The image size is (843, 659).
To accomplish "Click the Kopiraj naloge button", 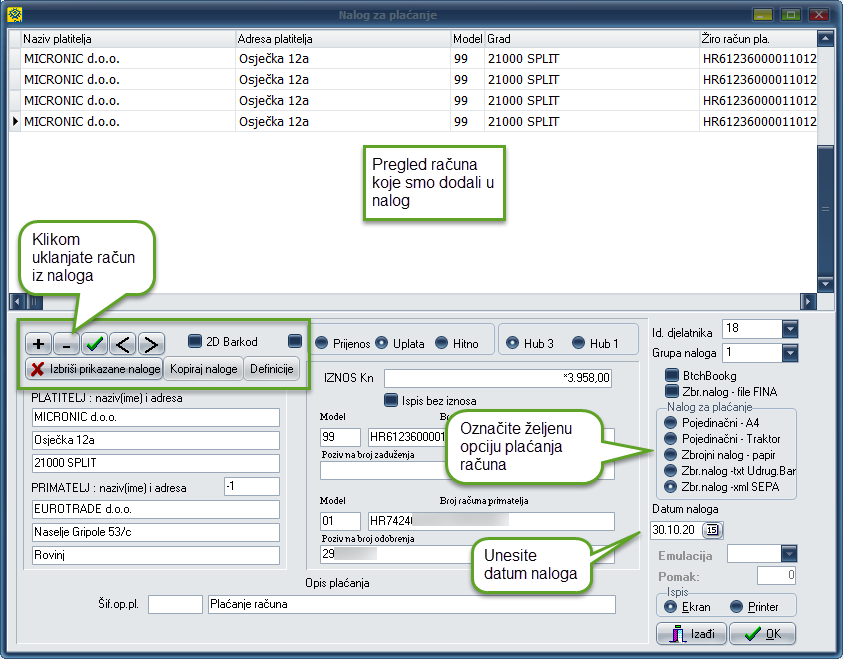I will click(203, 369).
